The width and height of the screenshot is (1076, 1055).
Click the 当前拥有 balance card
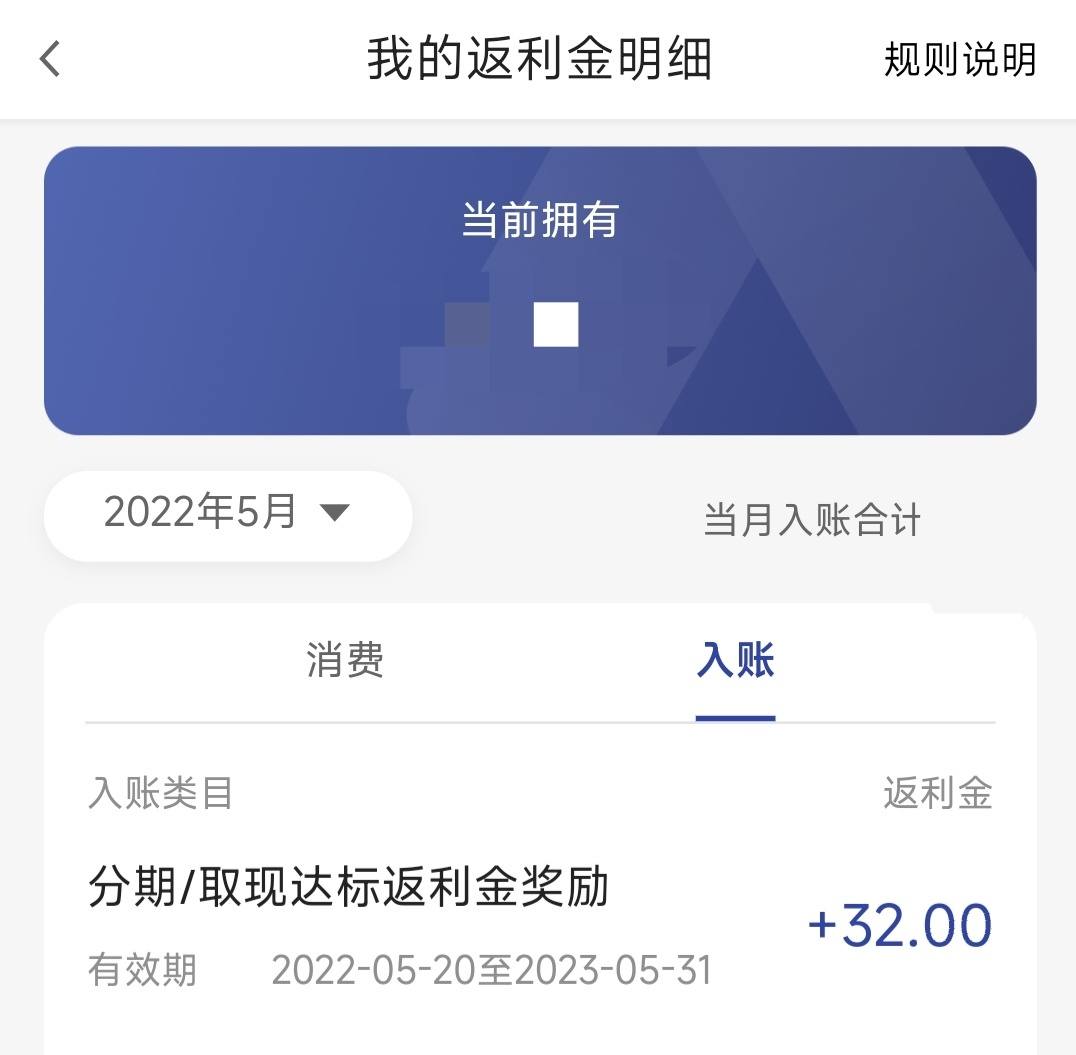[x=540, y=290]
